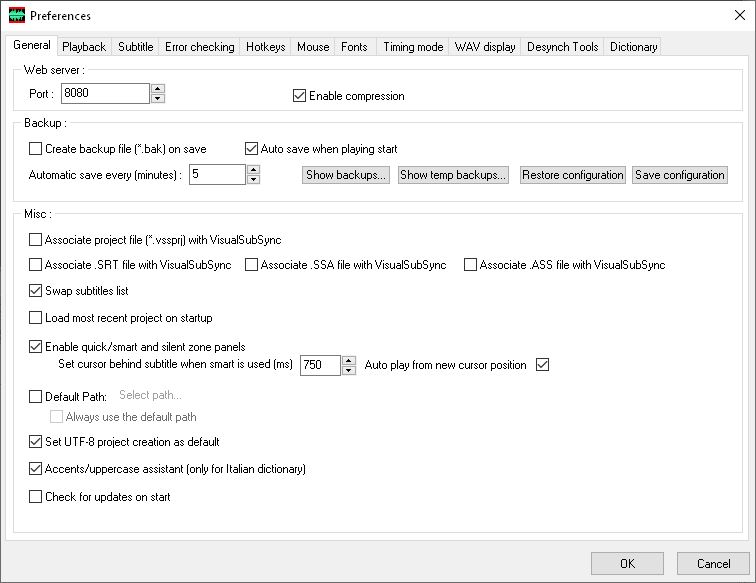Click the Show backups button

coord(346,175)
